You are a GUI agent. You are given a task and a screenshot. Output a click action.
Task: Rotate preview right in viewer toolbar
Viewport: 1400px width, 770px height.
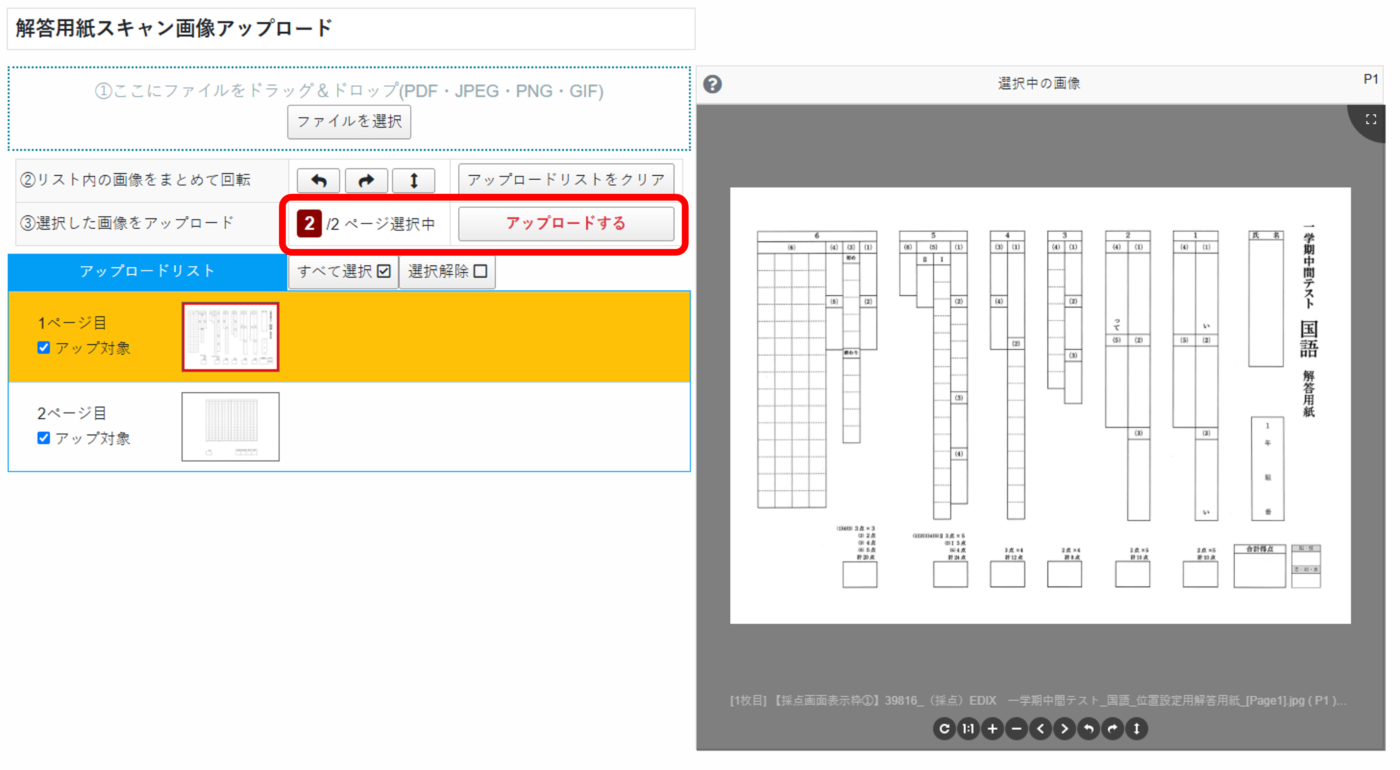click(1112, 729)
